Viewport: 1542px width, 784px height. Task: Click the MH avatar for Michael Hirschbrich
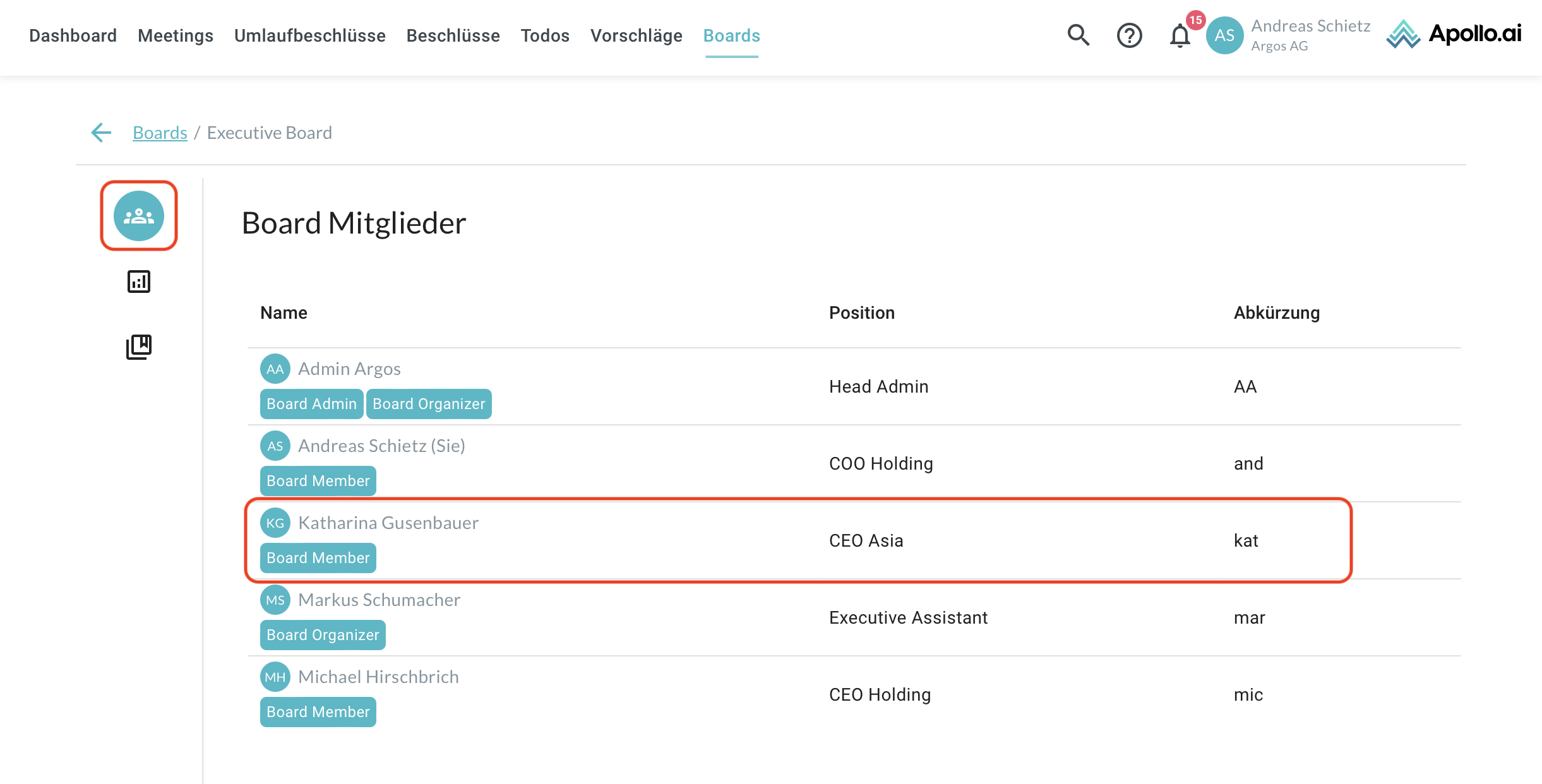click(x=275, y=677)
